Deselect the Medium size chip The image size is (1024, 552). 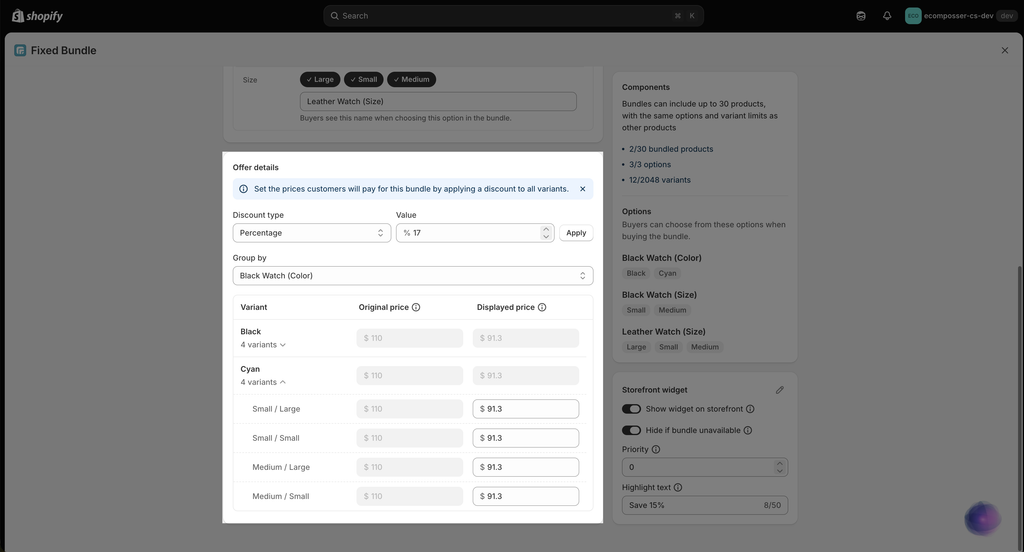pos(411,80)
